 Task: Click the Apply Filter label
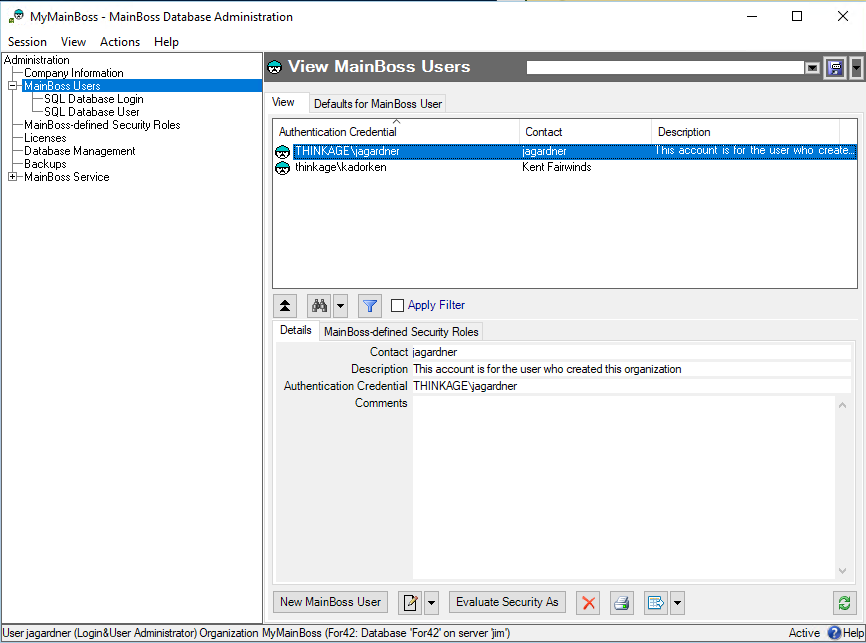click(x=436, y=305)
